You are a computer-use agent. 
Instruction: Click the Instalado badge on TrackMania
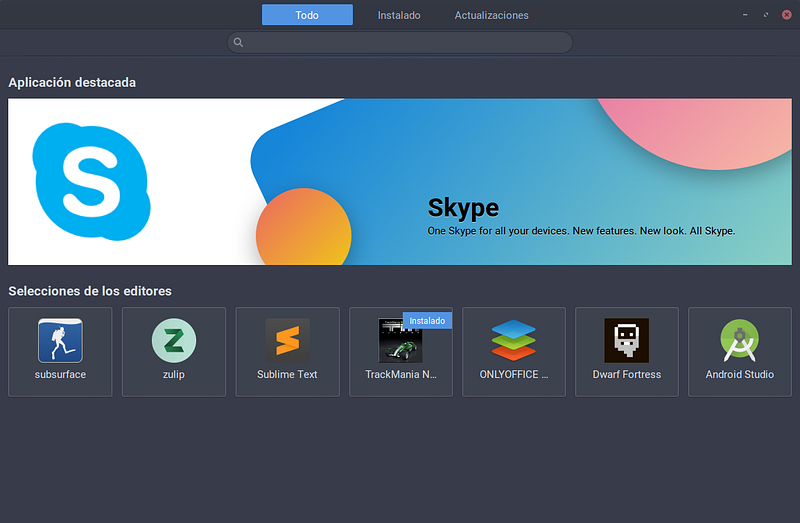(427, 320)
